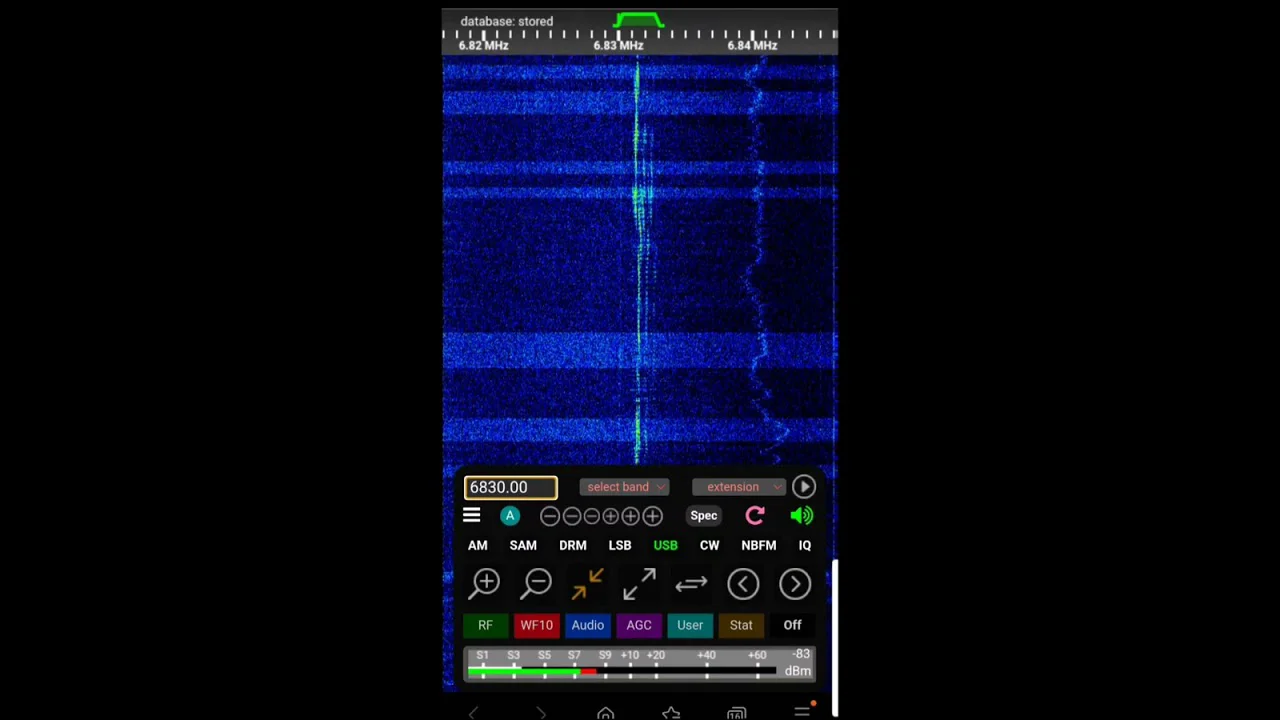Switch demodulation mode to LSB
The width and height of the screenshot is (1280, 720).
coord(620,546)
